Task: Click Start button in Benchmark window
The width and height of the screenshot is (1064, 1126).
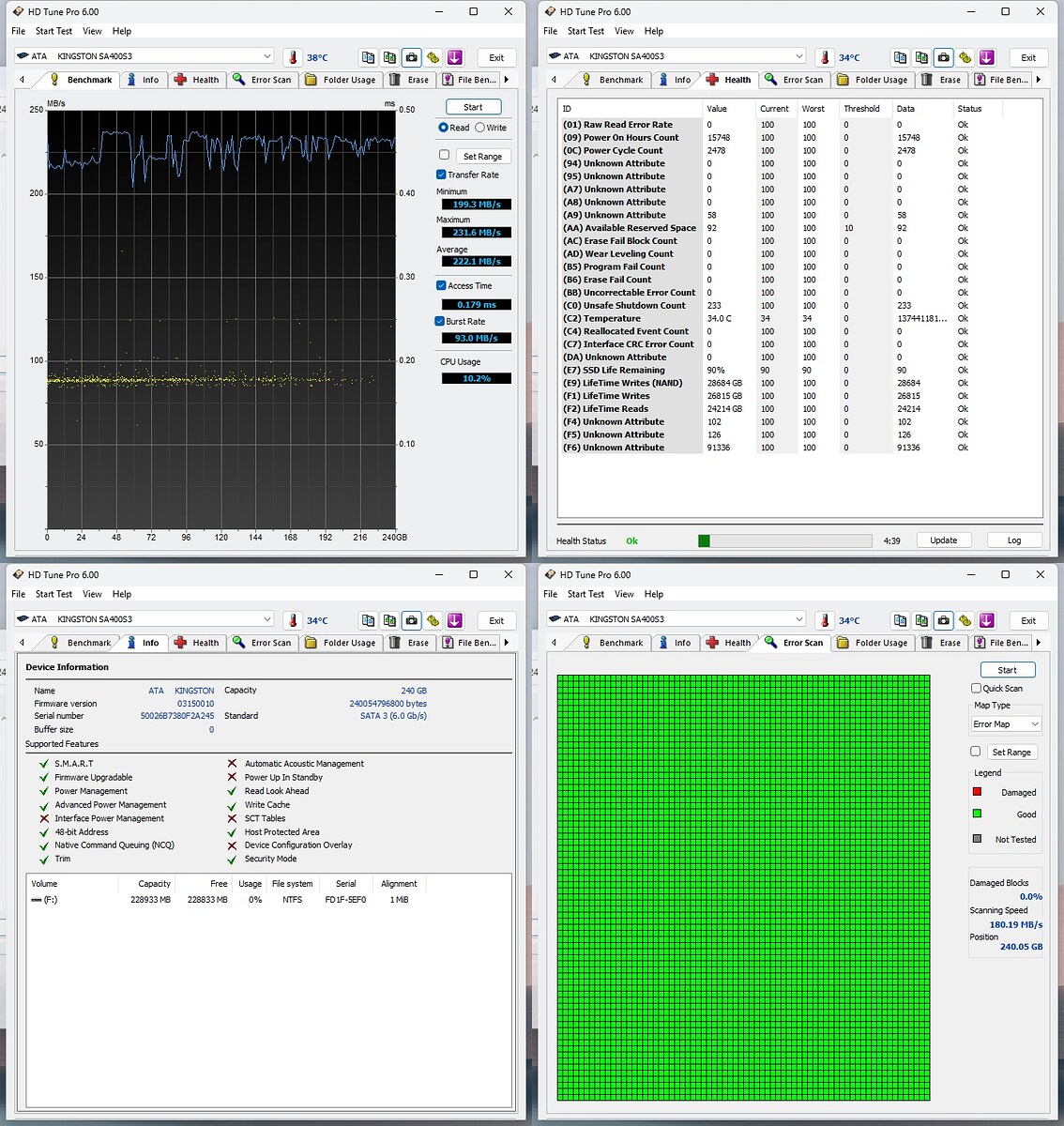Action: point(473,107)
